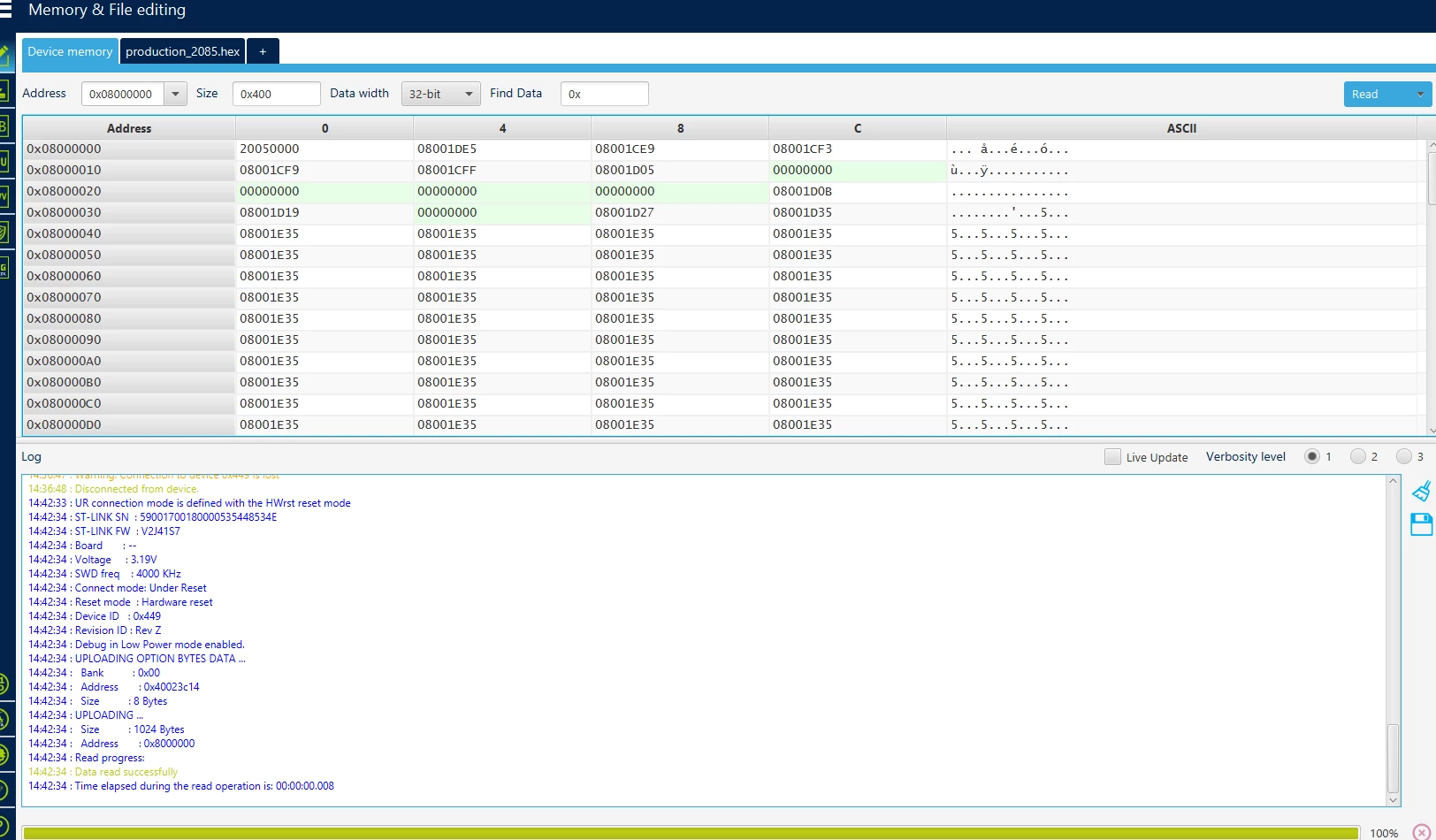Clear the log with the broom icon

pyautogui.click(x=1421, y=492)
